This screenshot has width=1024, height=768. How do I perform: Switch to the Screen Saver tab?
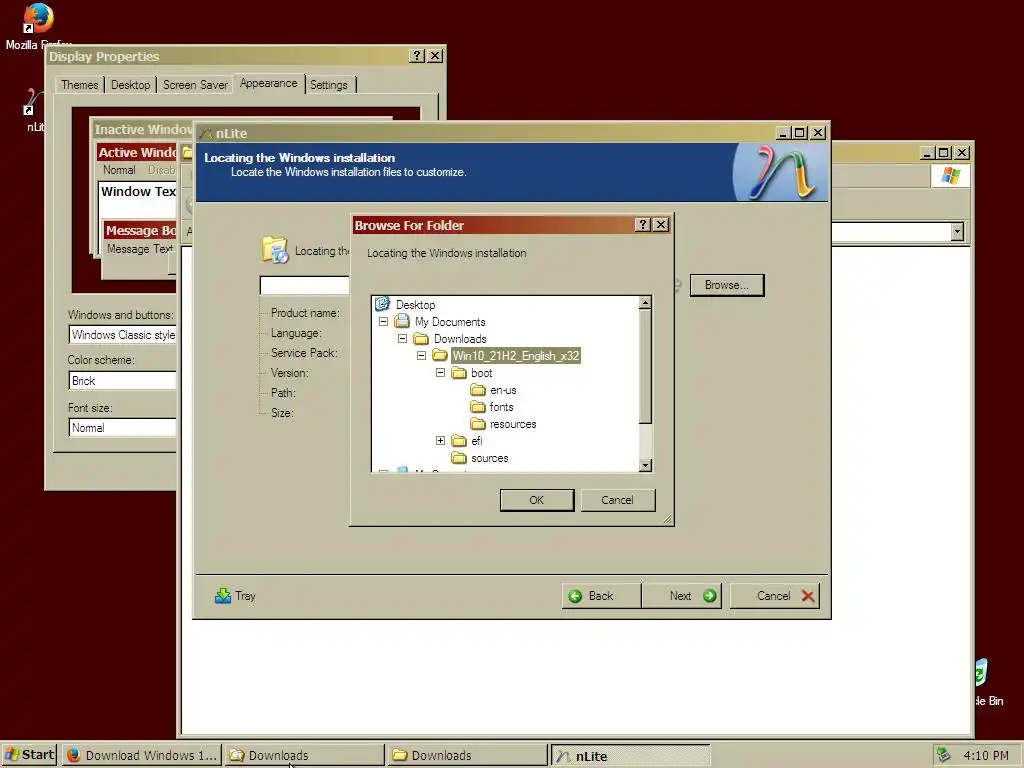[x=195, y=85]
